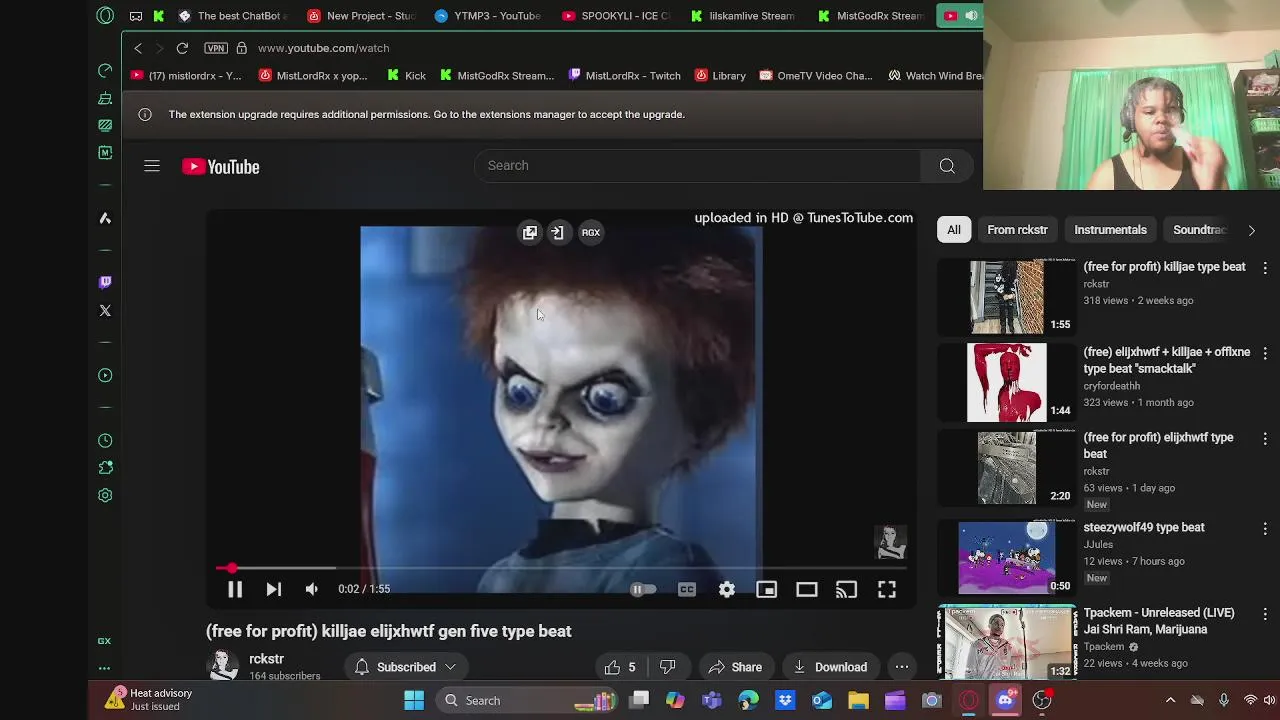This screenshot has height=720, width=1280.
Task: Open options for elijxhwtf type beat video
Action: click(x=1265, y=439)
